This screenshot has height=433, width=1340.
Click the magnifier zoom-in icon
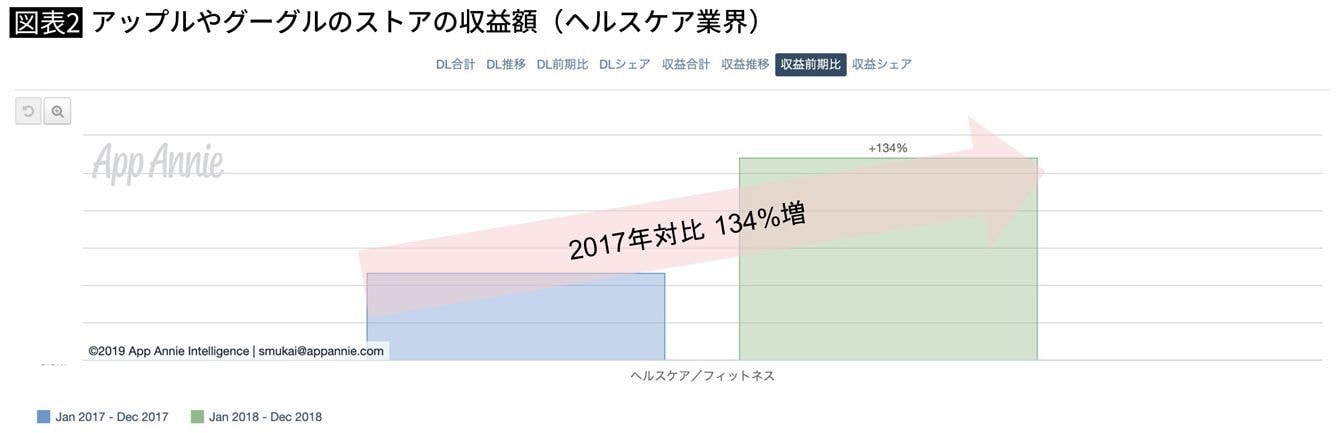[x=57, y=111]
